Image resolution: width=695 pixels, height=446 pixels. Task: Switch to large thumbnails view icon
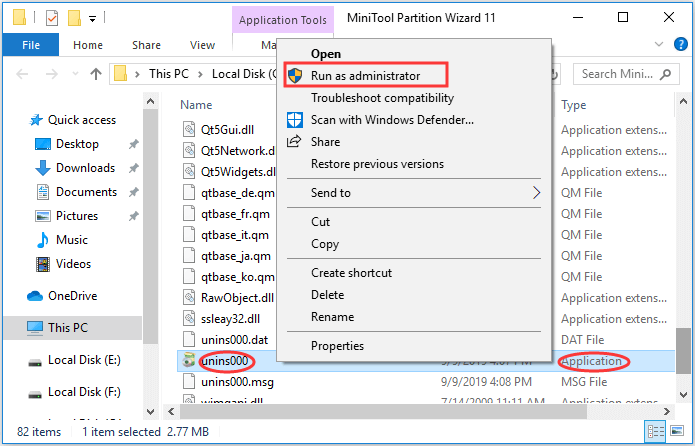[677, 431]
